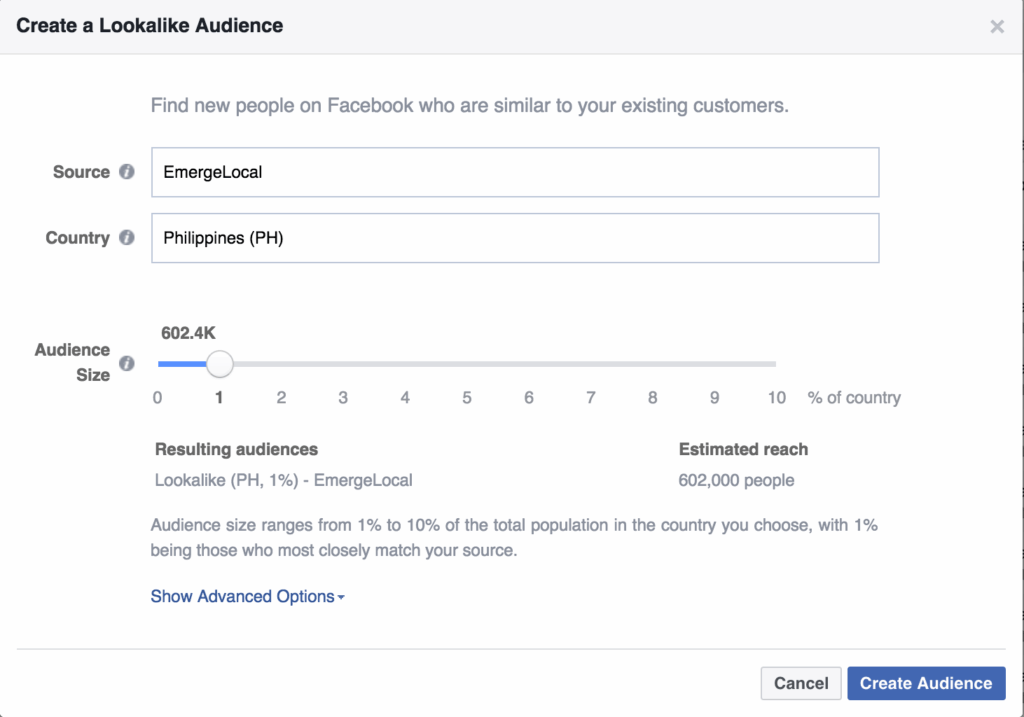Screen dimensions: 1024x717
Task: Pick the 3 label on the audience scale
Action: click(x=343, y=398)
